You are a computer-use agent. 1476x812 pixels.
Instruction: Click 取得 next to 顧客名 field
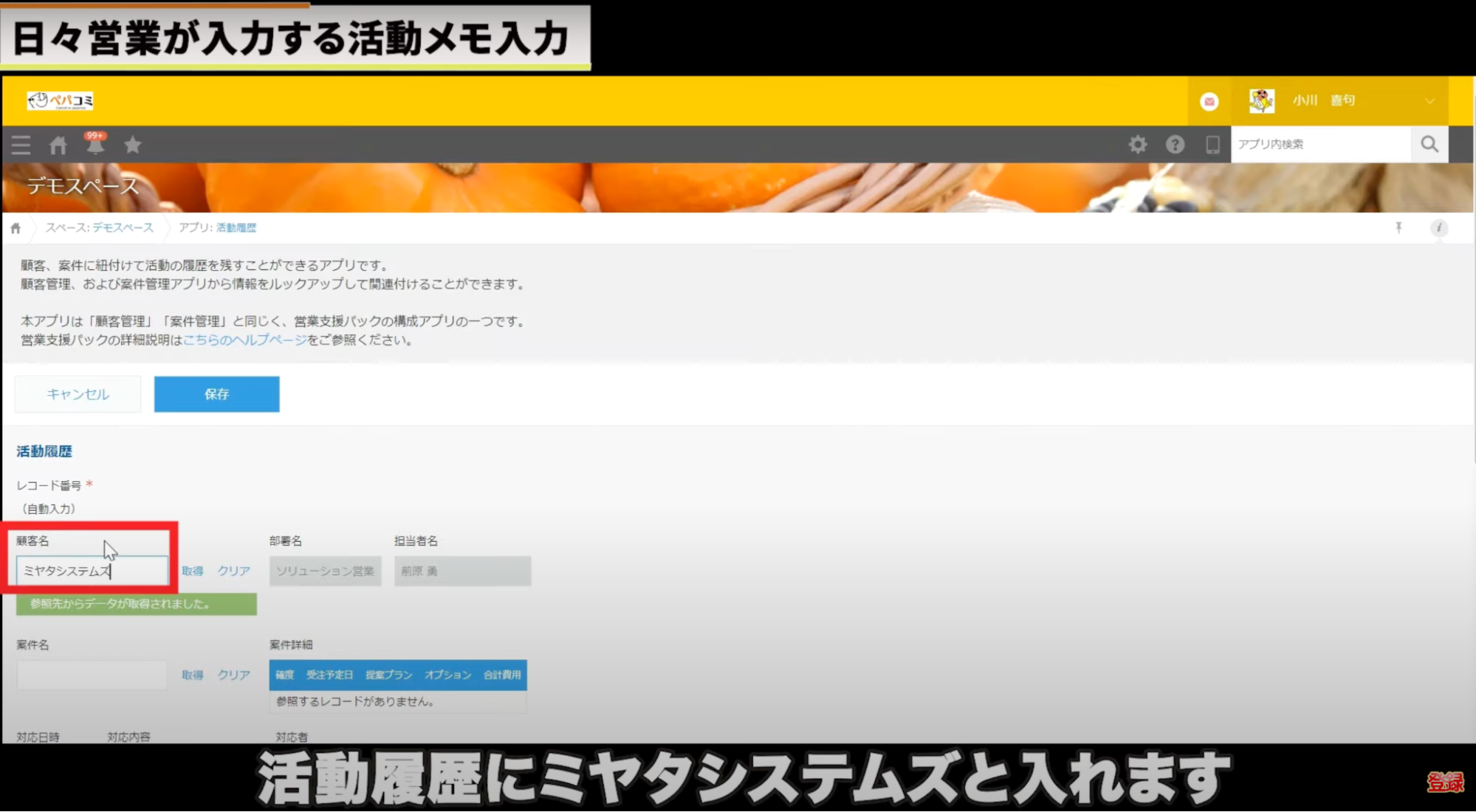tap(193, 571)
